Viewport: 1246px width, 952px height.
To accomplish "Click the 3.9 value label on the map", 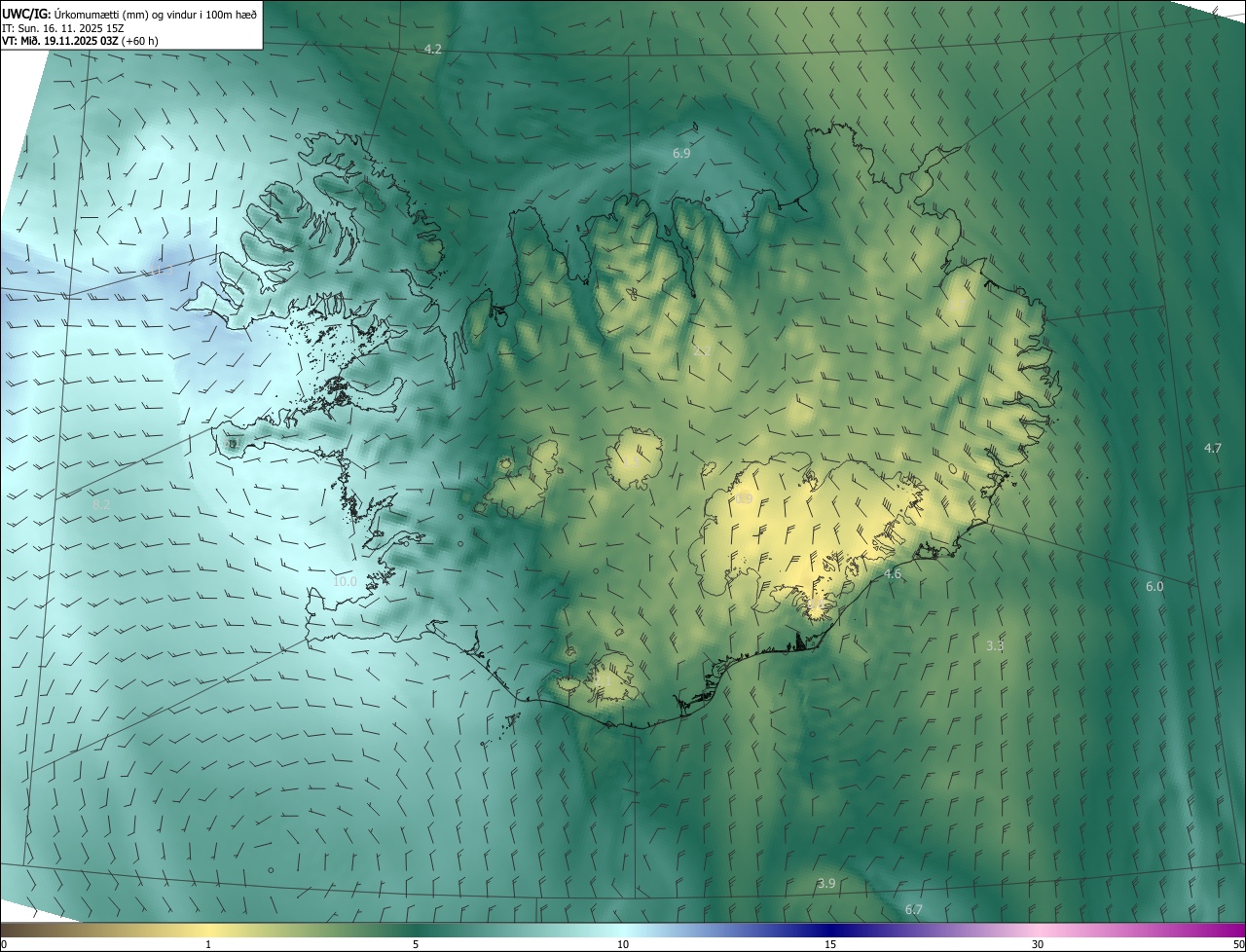I will [x=825, y=883].
